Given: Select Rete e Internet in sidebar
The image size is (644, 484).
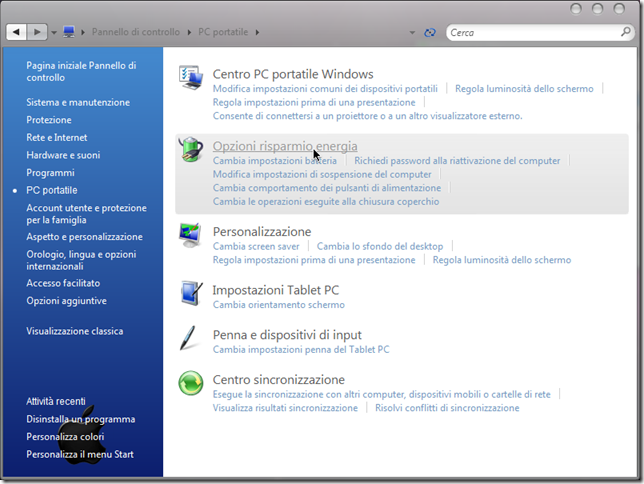Looking at the screenshot, I should (57, 138).
